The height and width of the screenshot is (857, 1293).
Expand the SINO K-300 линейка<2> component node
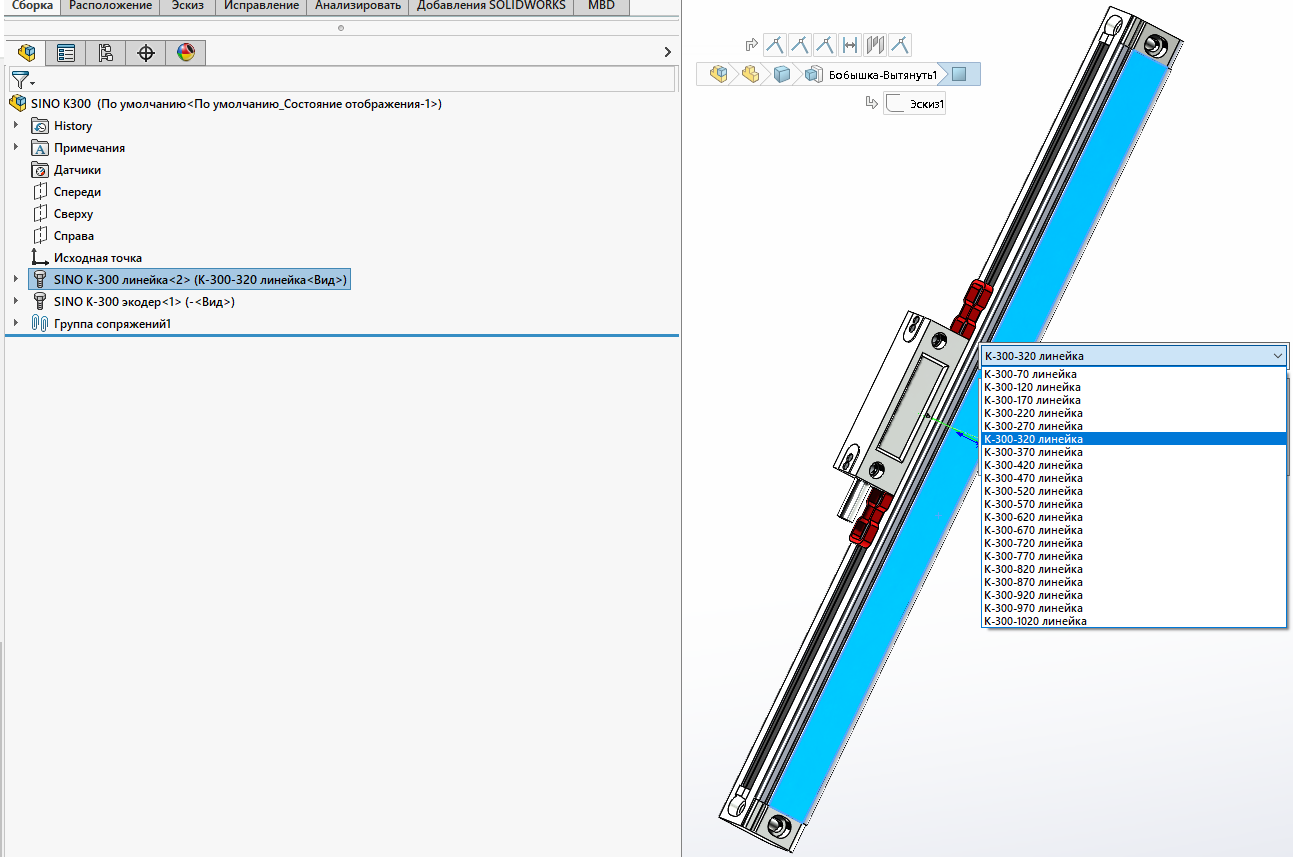pos(15,280)
